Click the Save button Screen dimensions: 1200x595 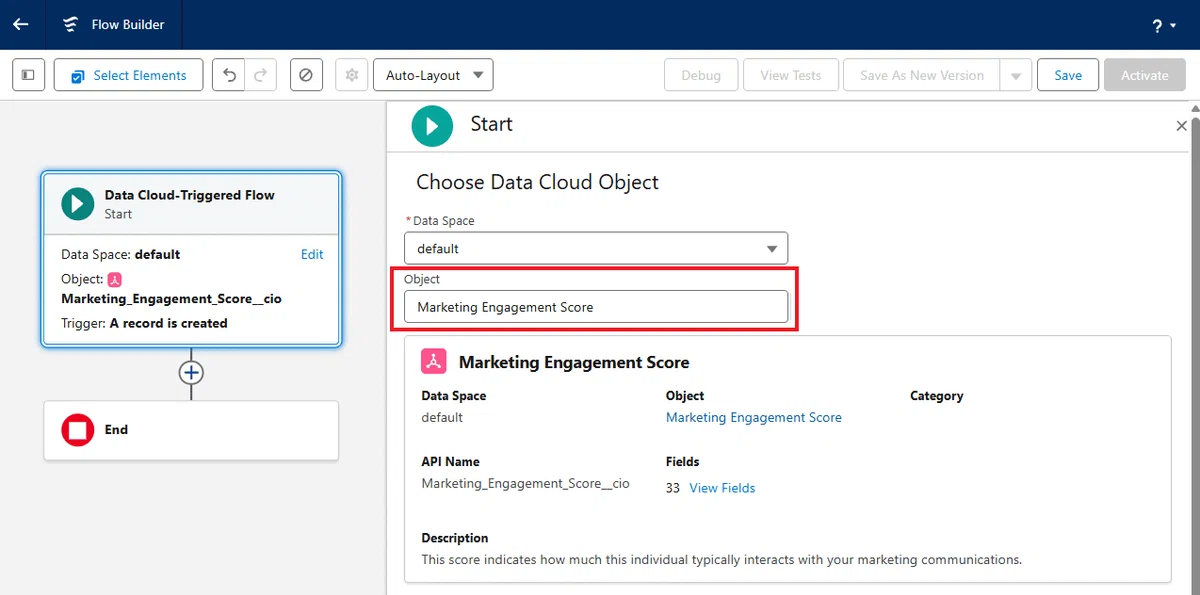1068,75
